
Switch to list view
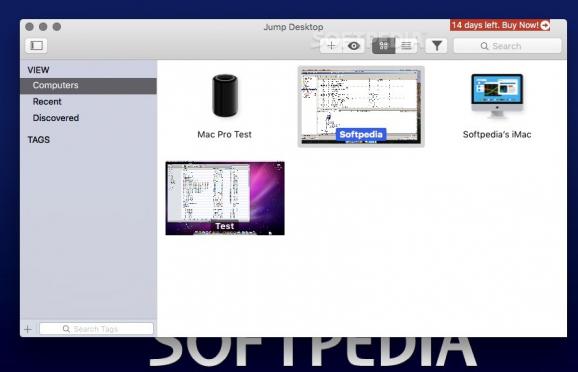[406, 46]
